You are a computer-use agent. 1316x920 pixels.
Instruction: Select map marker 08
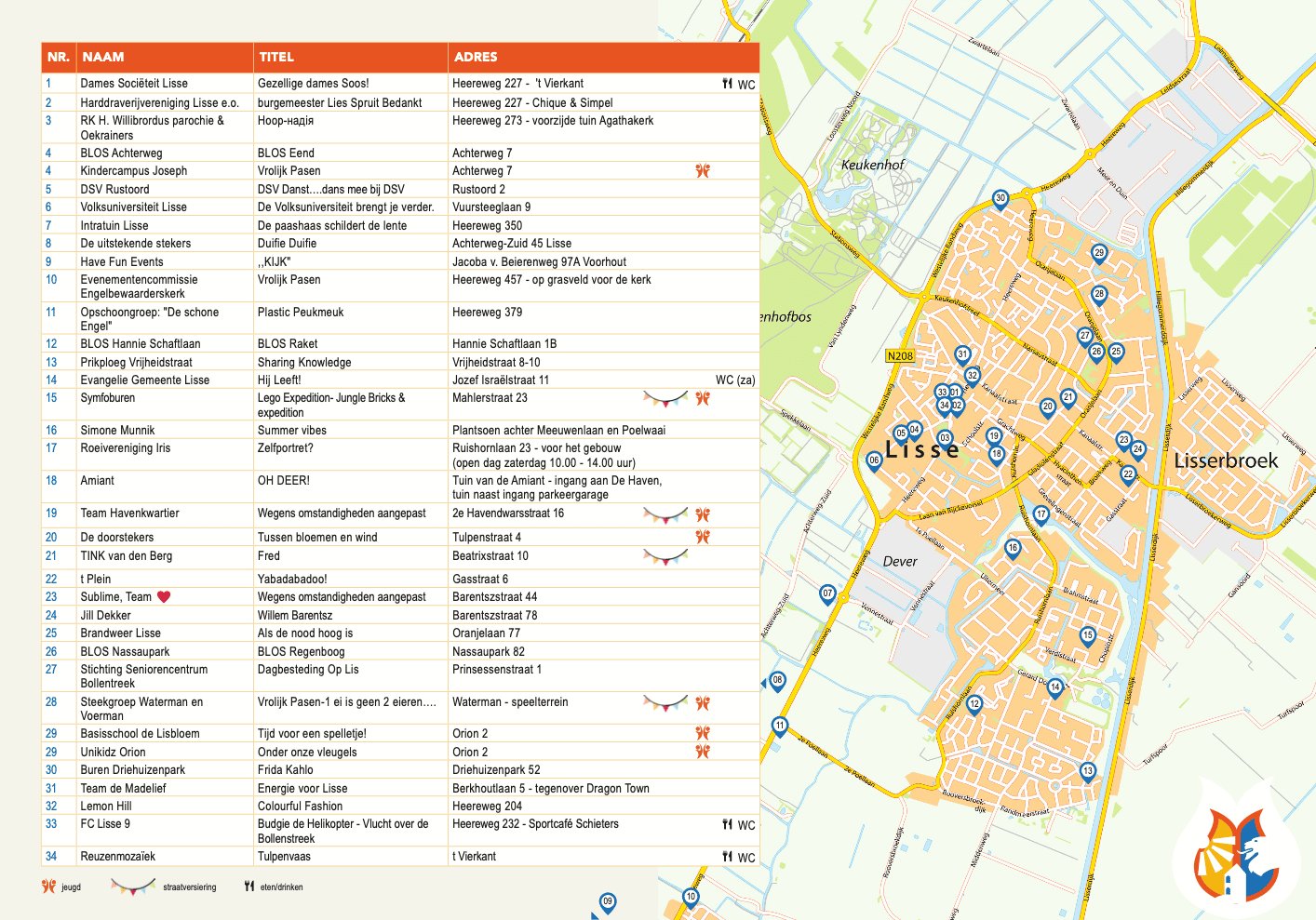tap(777, 682)
